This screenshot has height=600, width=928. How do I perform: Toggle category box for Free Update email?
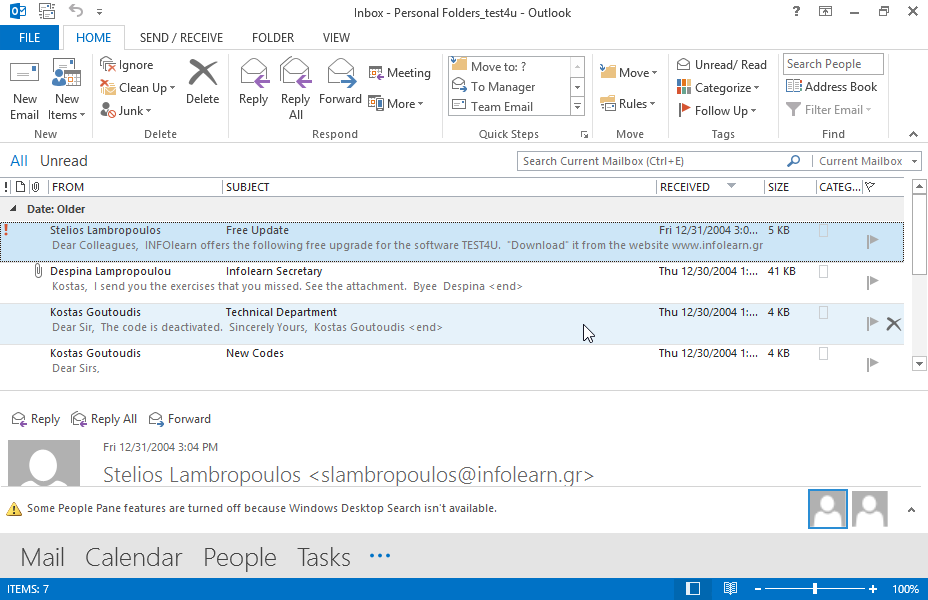(x=823, y=231)
